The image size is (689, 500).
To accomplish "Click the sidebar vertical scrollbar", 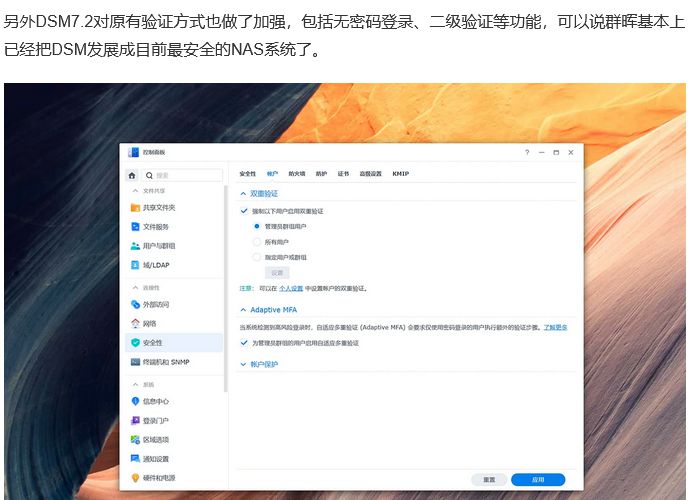I will 226,288.
